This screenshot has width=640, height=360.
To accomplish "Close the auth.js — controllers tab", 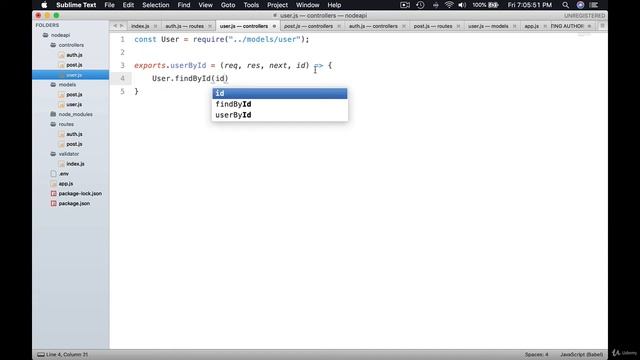I will point(404,26).
